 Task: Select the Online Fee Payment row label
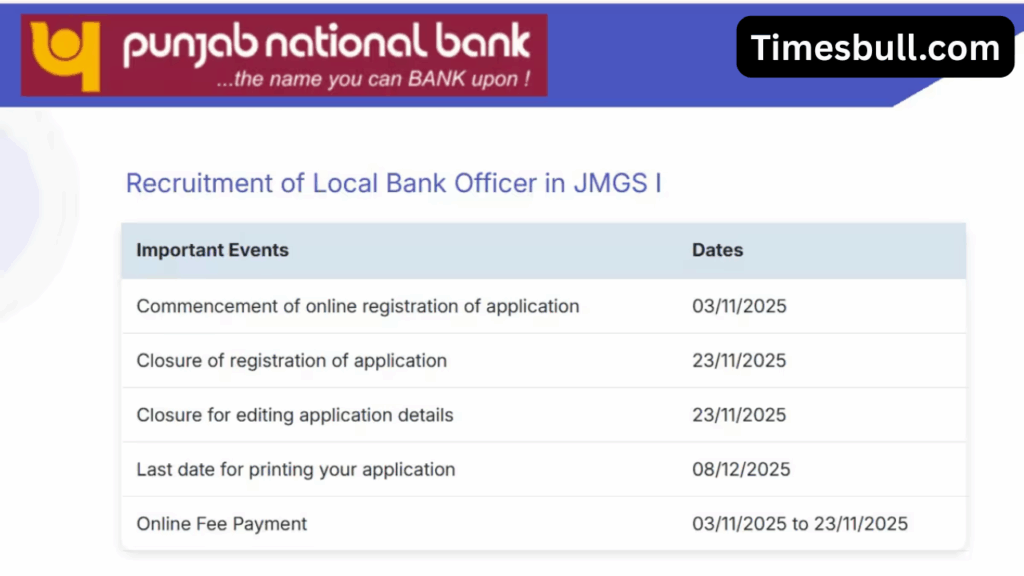[x=221, y=523]
